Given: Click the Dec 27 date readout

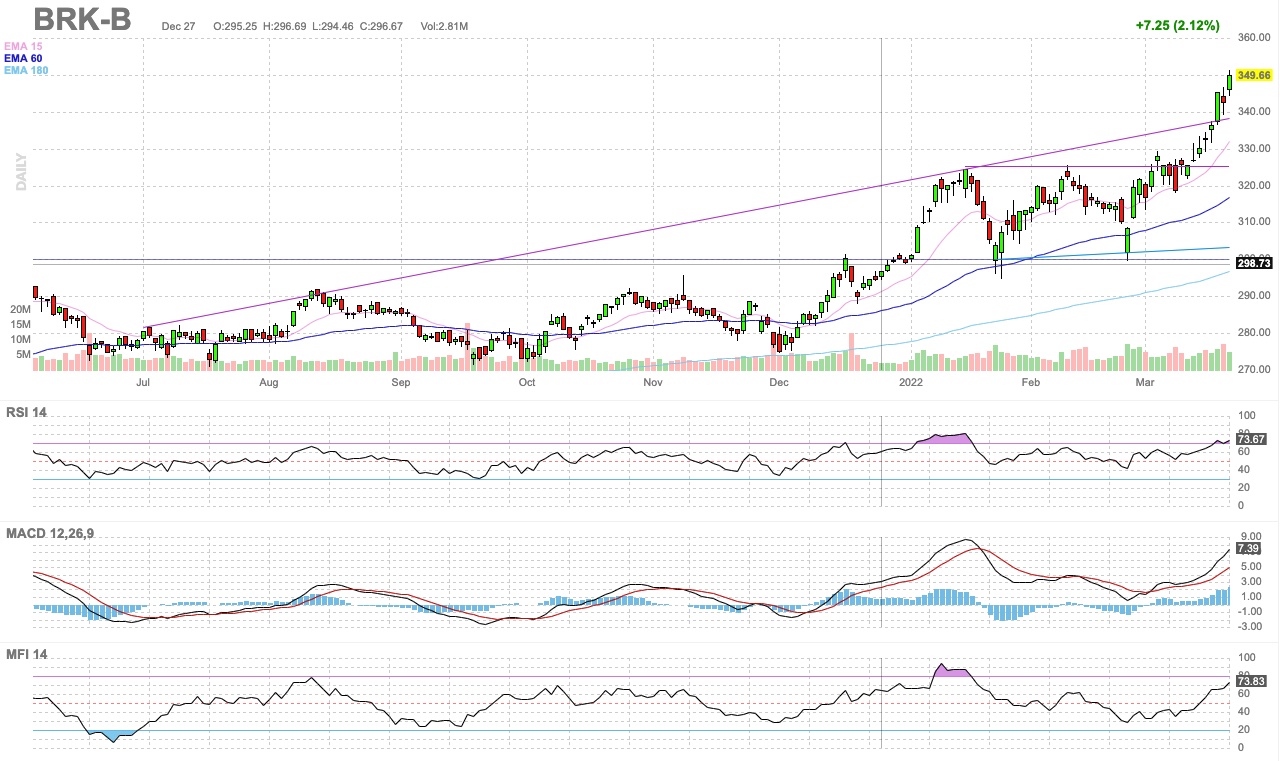Looking at the screenshot, I should coord(178,26).
